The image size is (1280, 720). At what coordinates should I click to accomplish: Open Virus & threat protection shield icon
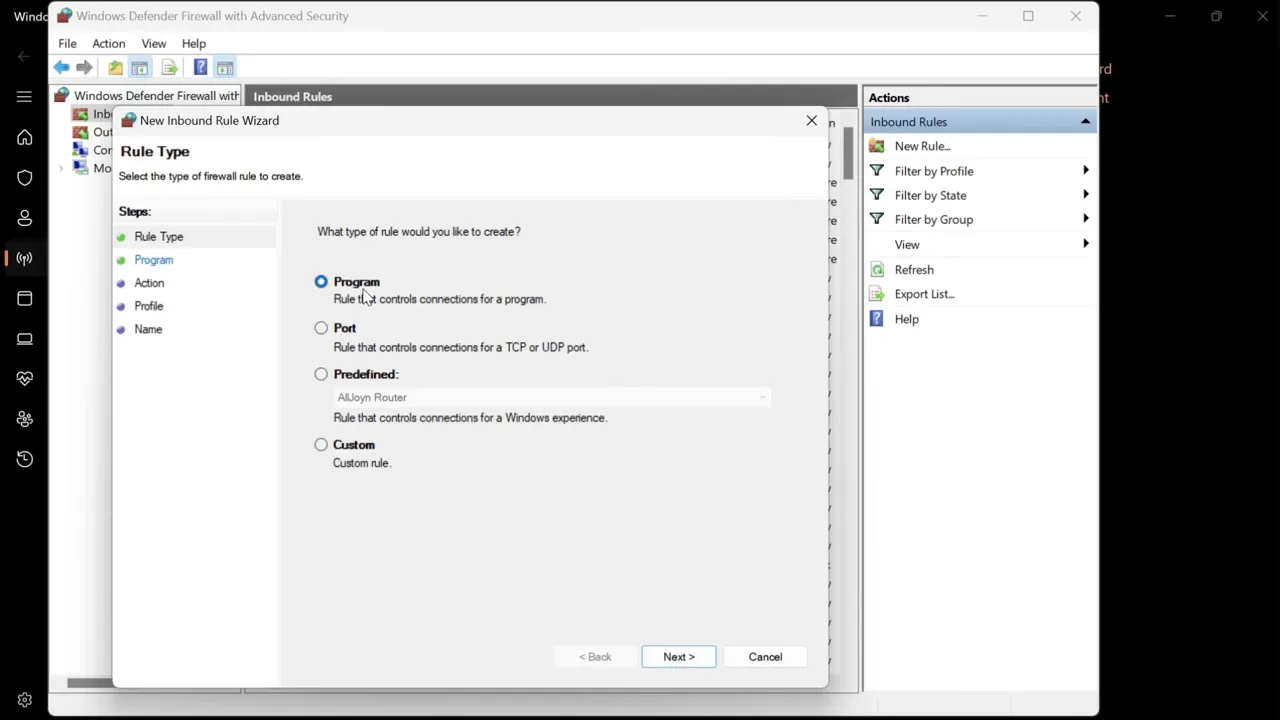24,178
